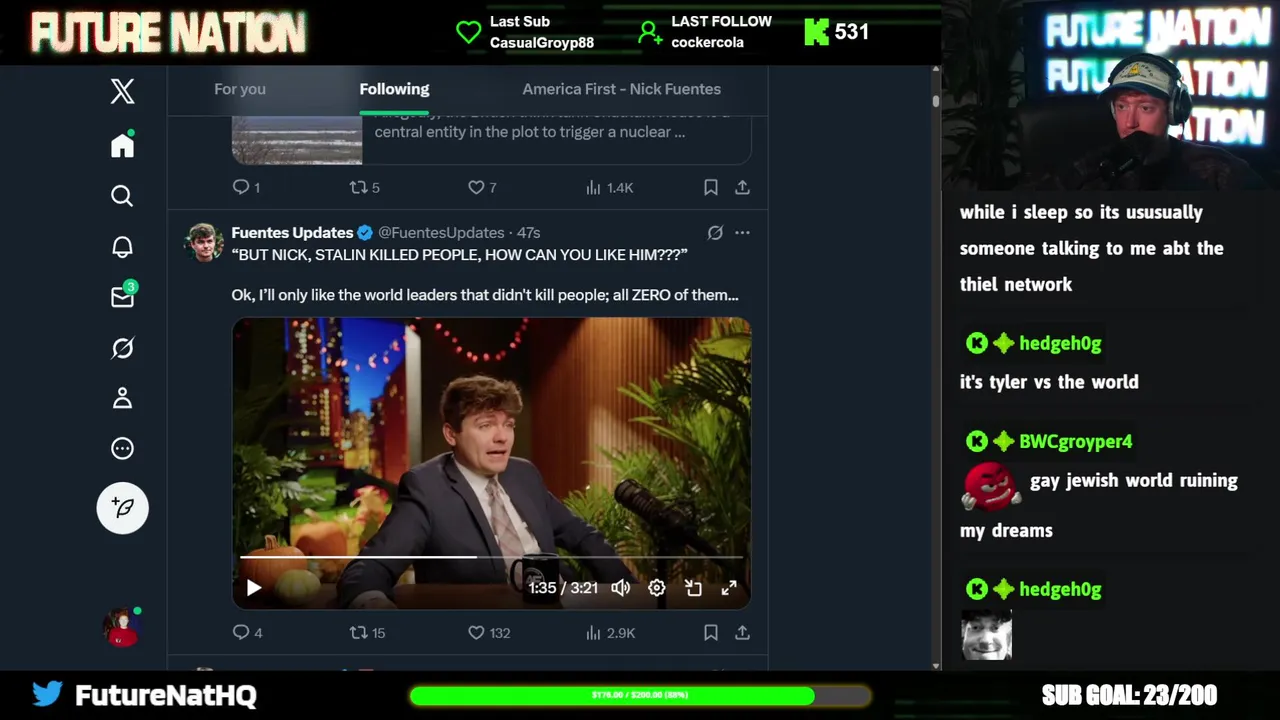Reply to Fuentes post with 4 replies
The height and width of the screenshot is (720, 1280).
pos(247,632)
